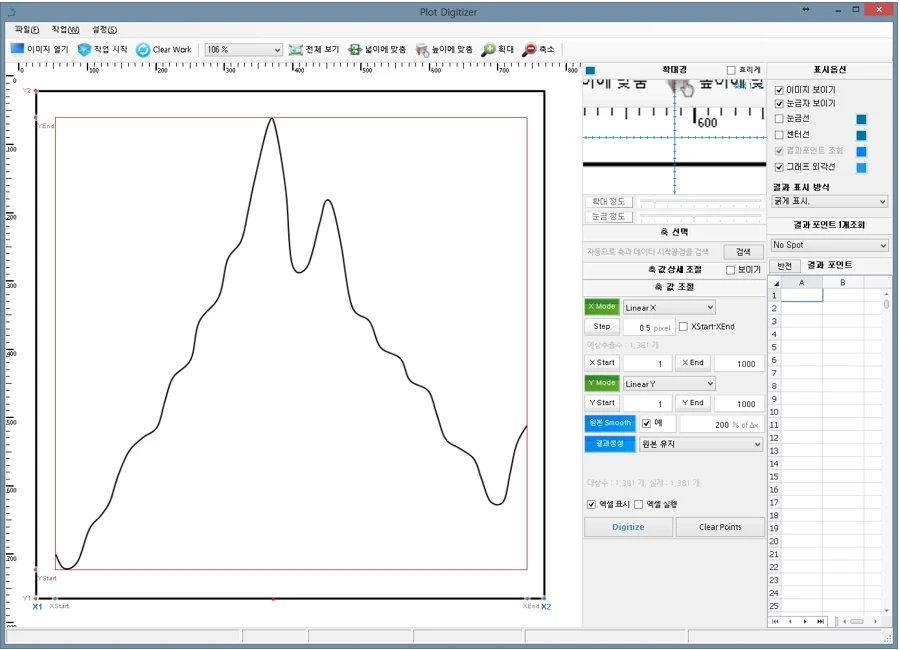Open the 굵게 표시 result display dropdown
Viewport: 900px width, 650px height.
pyautogui.click(x=829, y=202)
